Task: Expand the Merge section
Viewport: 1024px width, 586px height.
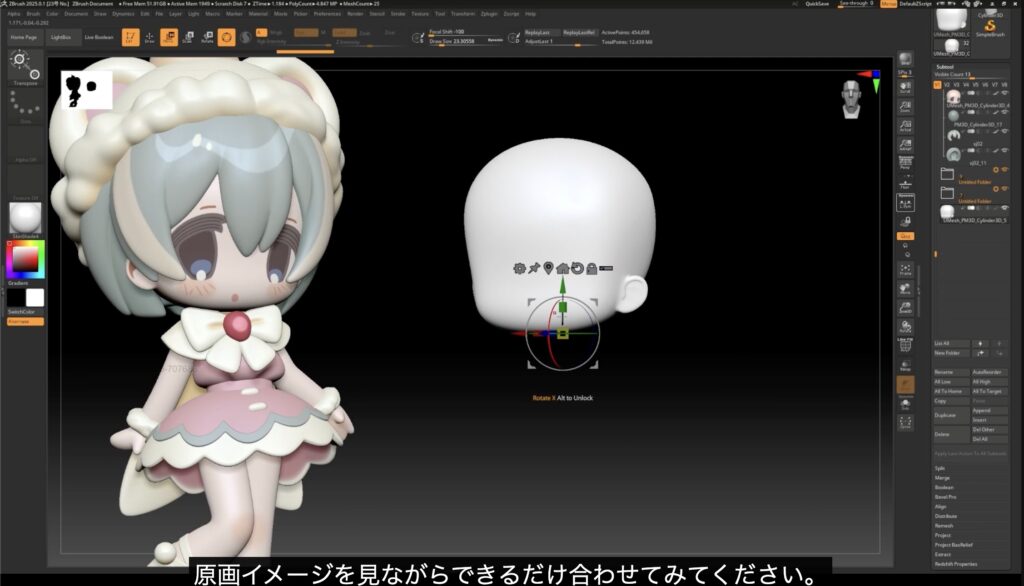Action: pos(942,478)
